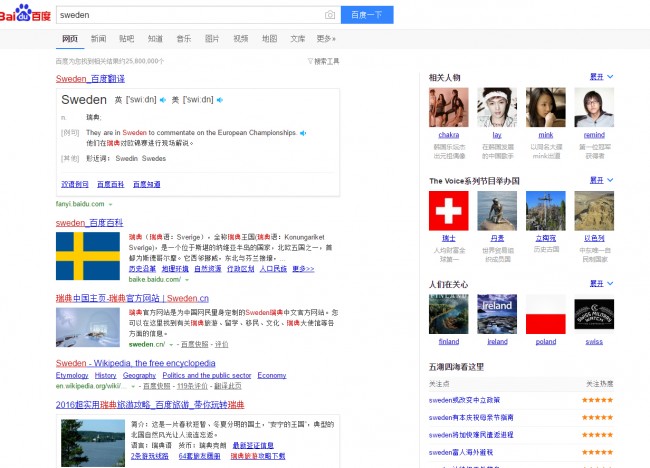Open the Geography sublink
Screen dimensions: 650x468
point(139,376)
